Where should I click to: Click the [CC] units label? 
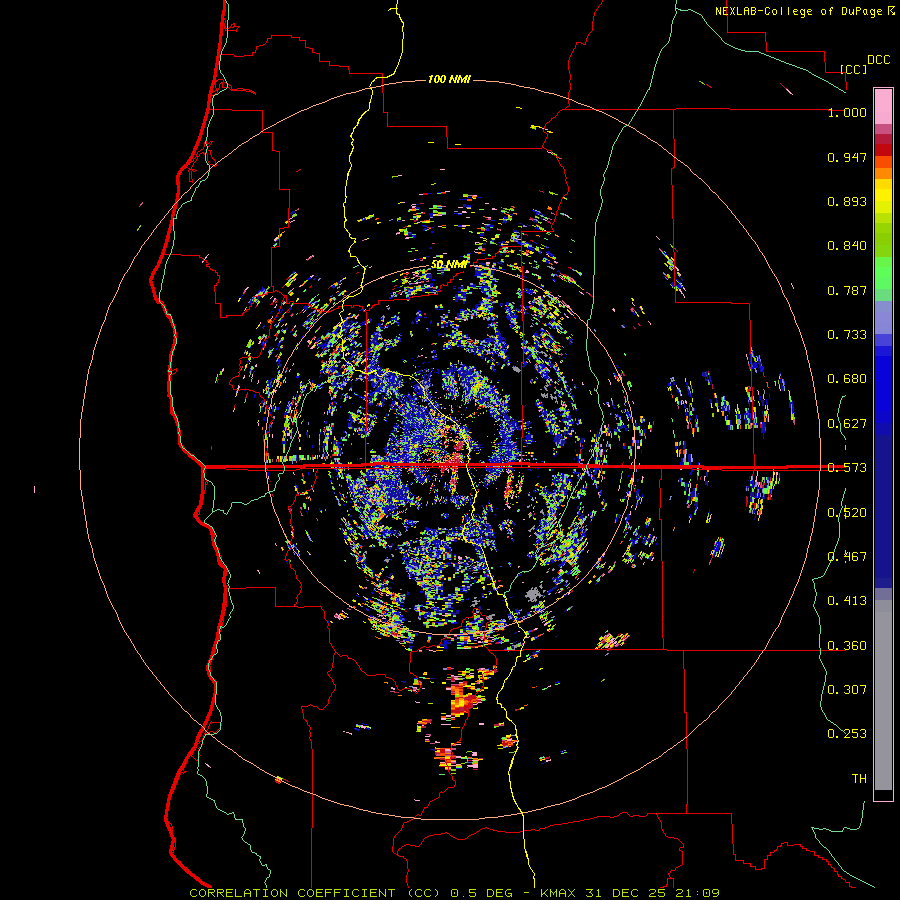(x=853, y=69)
